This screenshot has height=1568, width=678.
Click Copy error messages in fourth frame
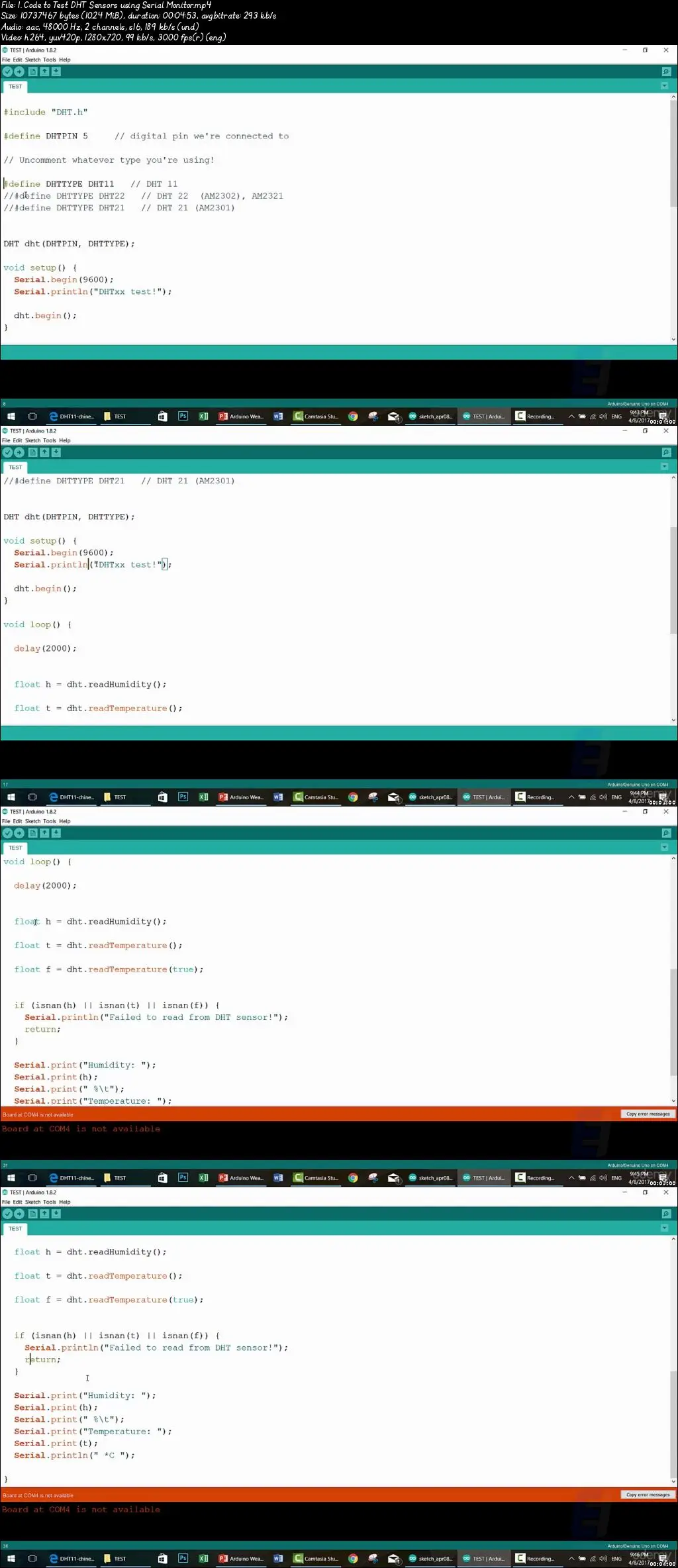click(x=648, y=1495)
